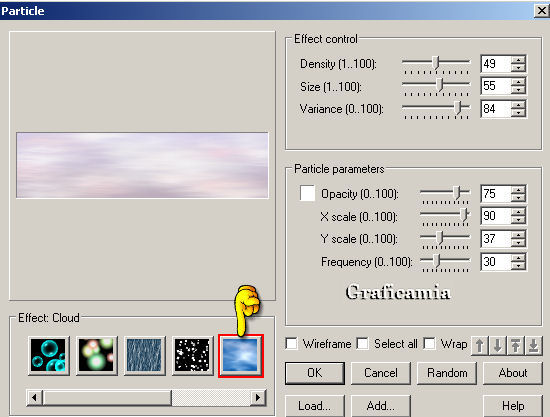Pick the white Snow particles effect
The image size is (550, 417).
click(x=192, y=355)
